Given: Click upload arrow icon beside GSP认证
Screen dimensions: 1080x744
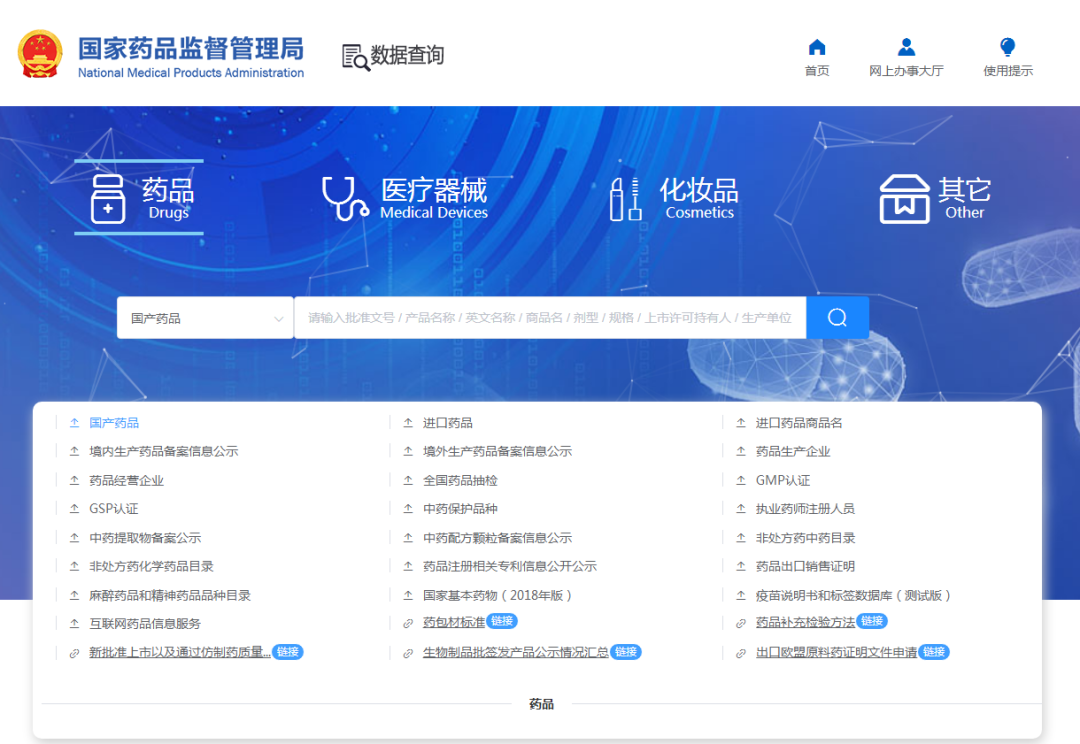Looking at the screenshot, I should point(74,508).
